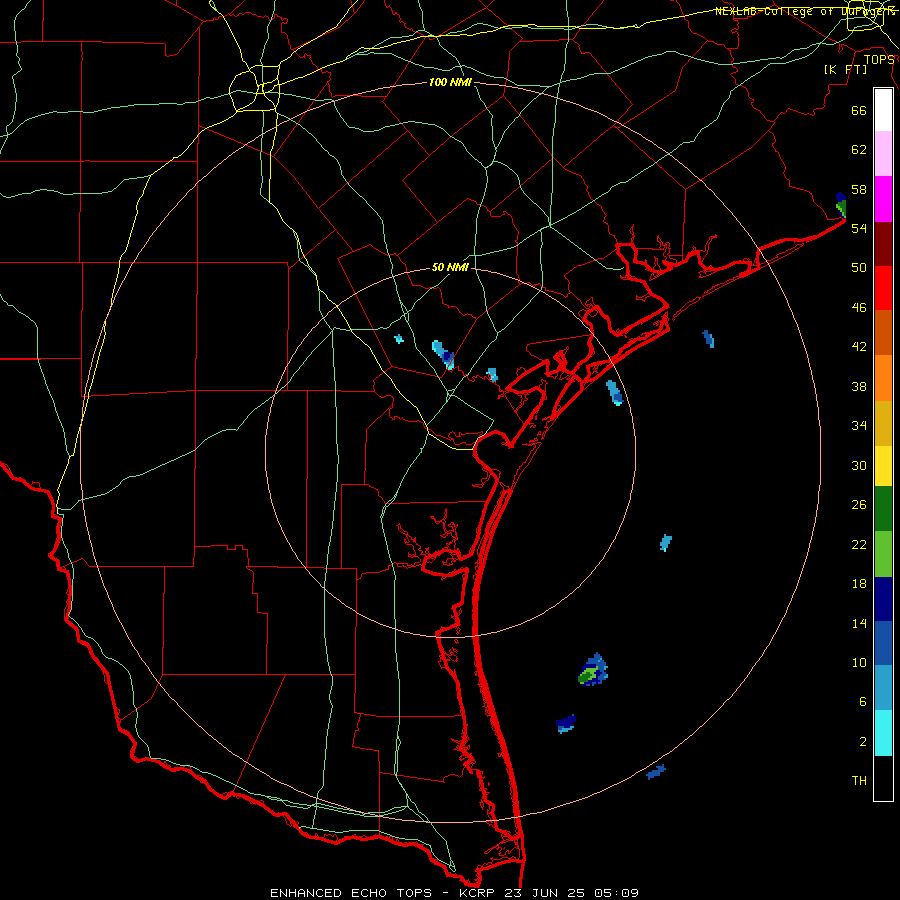This screenshot has width=900, height=900.
Task: Click the dark red (maroon) legend swatch
Action: [x=883, y=245]
